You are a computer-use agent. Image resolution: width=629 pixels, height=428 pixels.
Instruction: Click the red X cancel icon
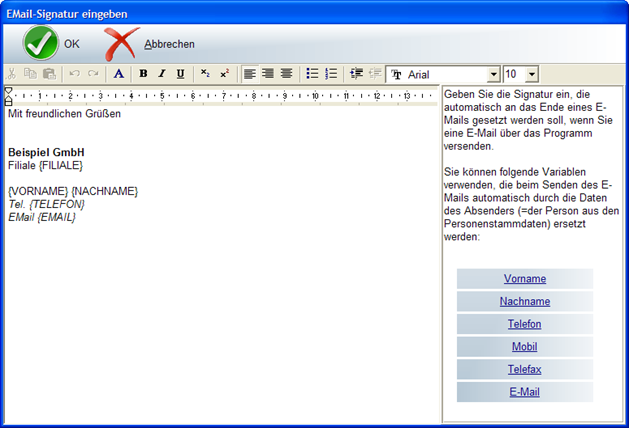121,43
